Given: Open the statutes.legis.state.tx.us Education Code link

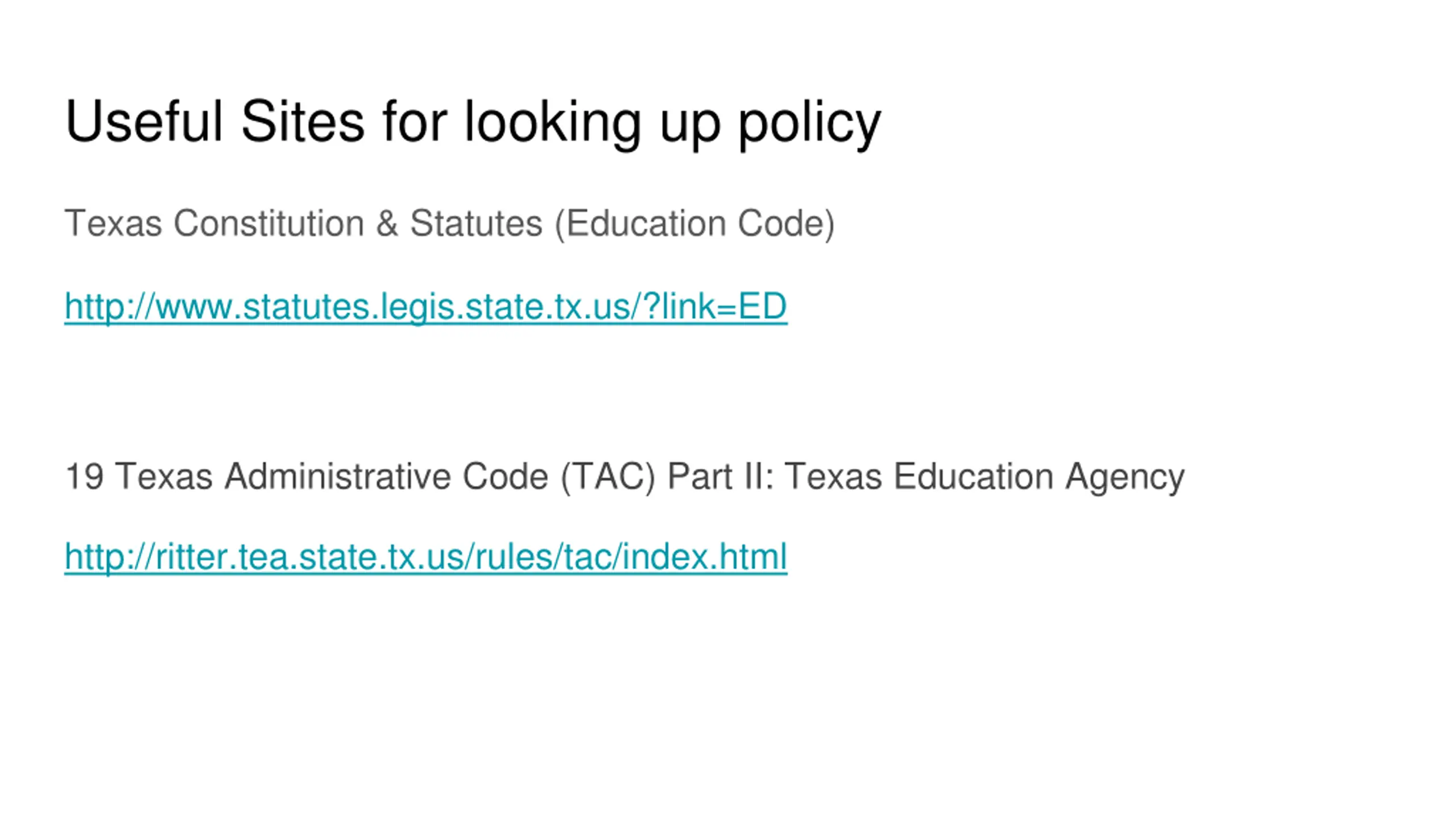Looking at the screenshot, I should click(425, 307).
